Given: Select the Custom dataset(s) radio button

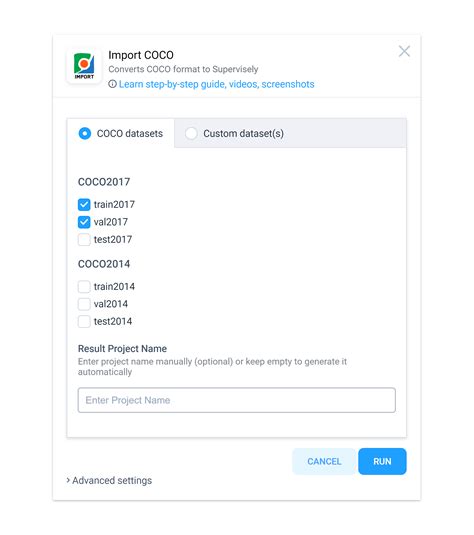Looking at the screenshot, I should coord(191,133).
